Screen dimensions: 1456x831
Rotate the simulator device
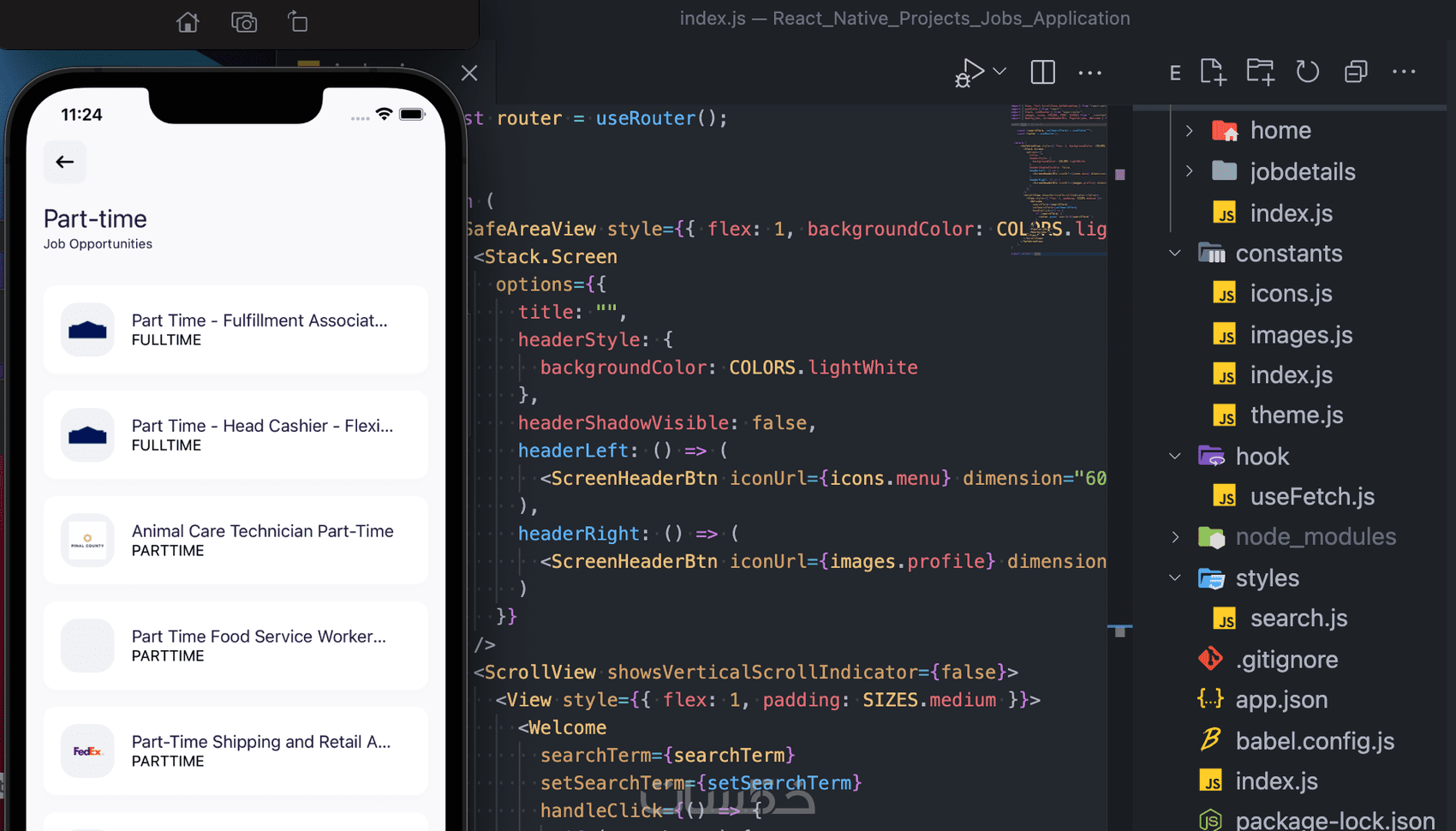297,22
